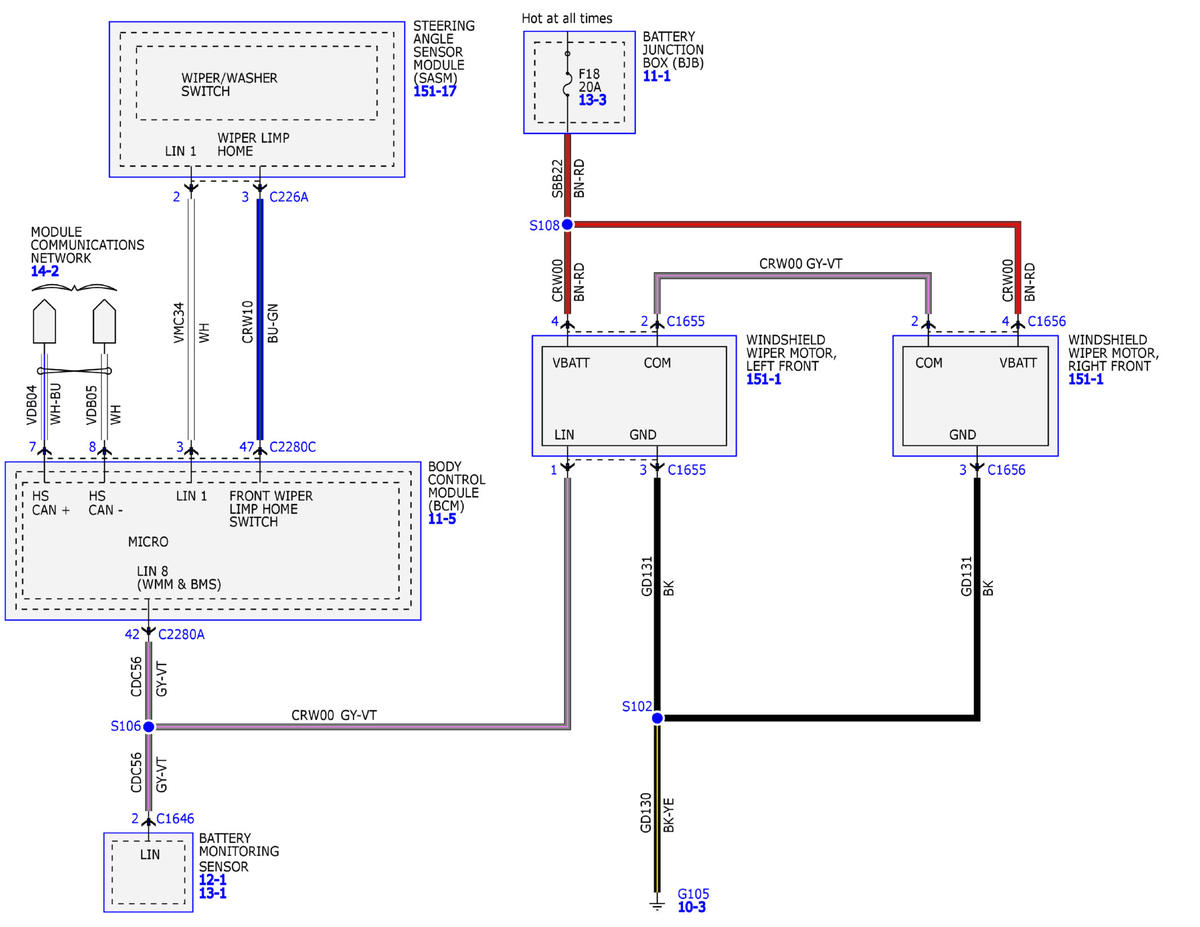1200x927 pixels.
Task: Open the 13-3 fuse F18 reference link
Action: point(593,101)
